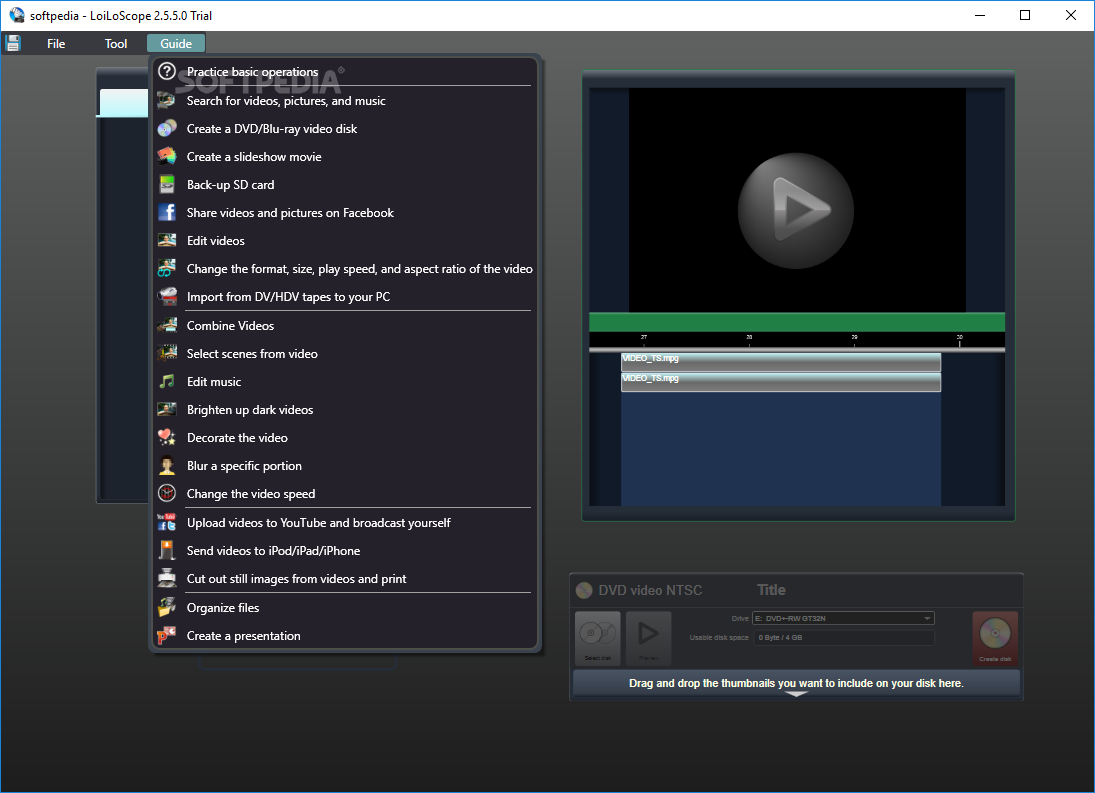Open the File menu
The height and width of the screenshot is (793, 1095).
(x=56, y=43)
